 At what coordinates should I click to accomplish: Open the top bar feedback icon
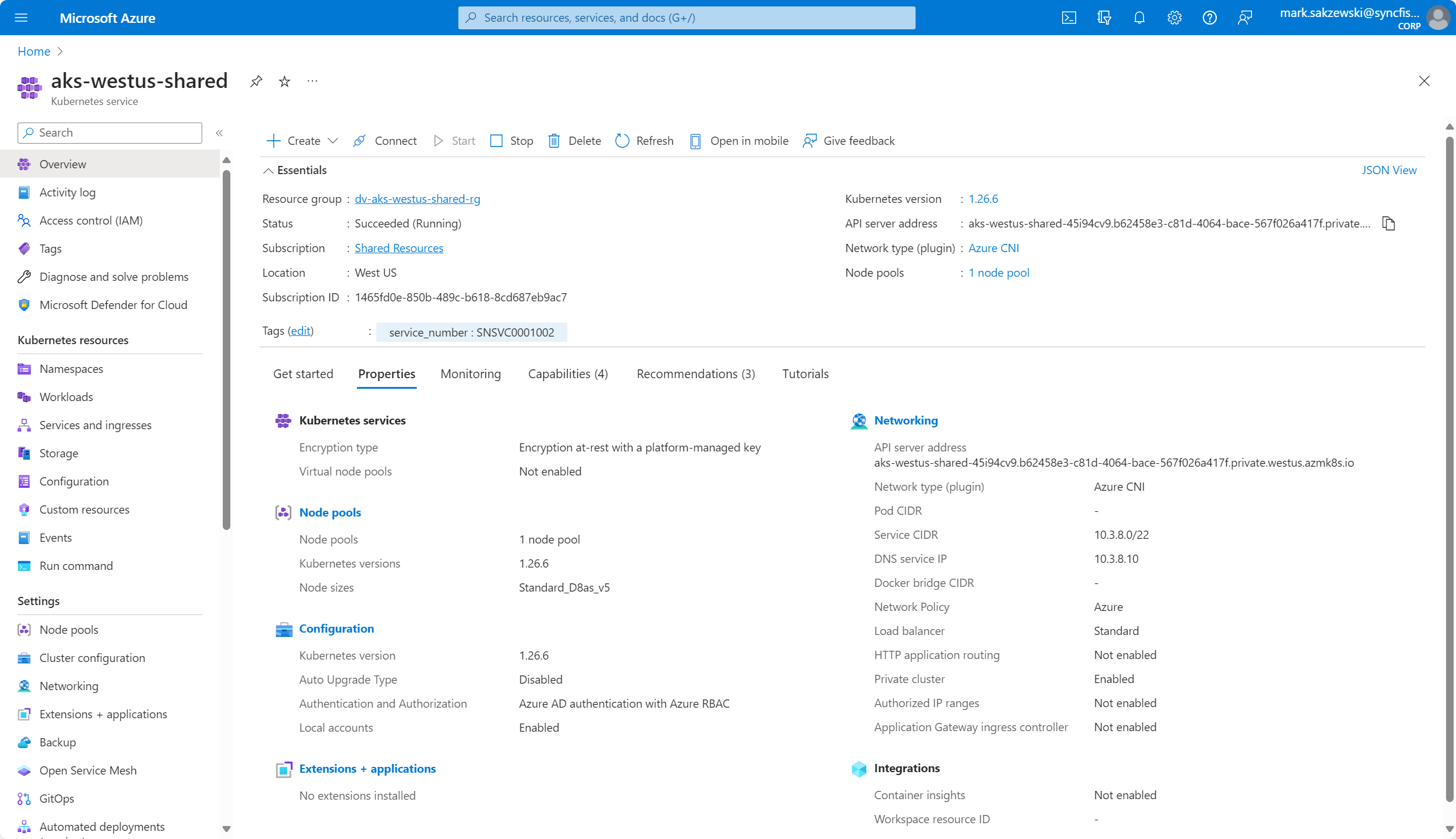point(1245,18)
